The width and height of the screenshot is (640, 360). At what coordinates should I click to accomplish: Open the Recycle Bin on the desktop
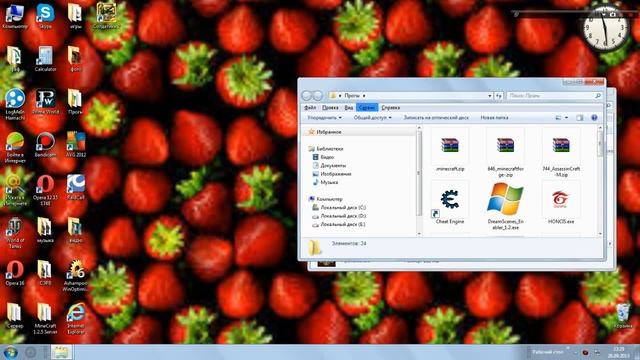623,316
